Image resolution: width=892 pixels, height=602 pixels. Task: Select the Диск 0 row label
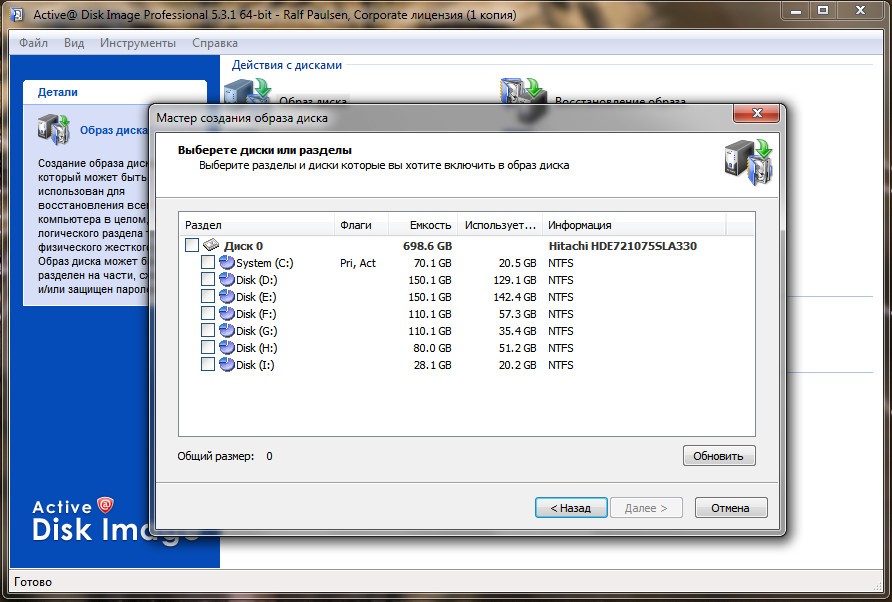pyautogui.click(x=243, y=246)
